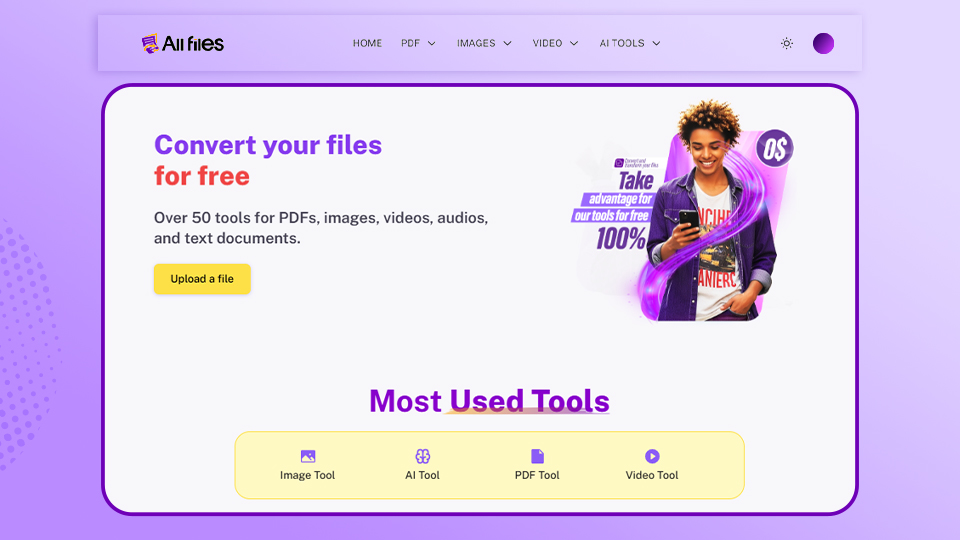The width and height of the screenshot is (960, 540).
Task: Click the round 0$ badge on banner
Action: coord(774,148)
